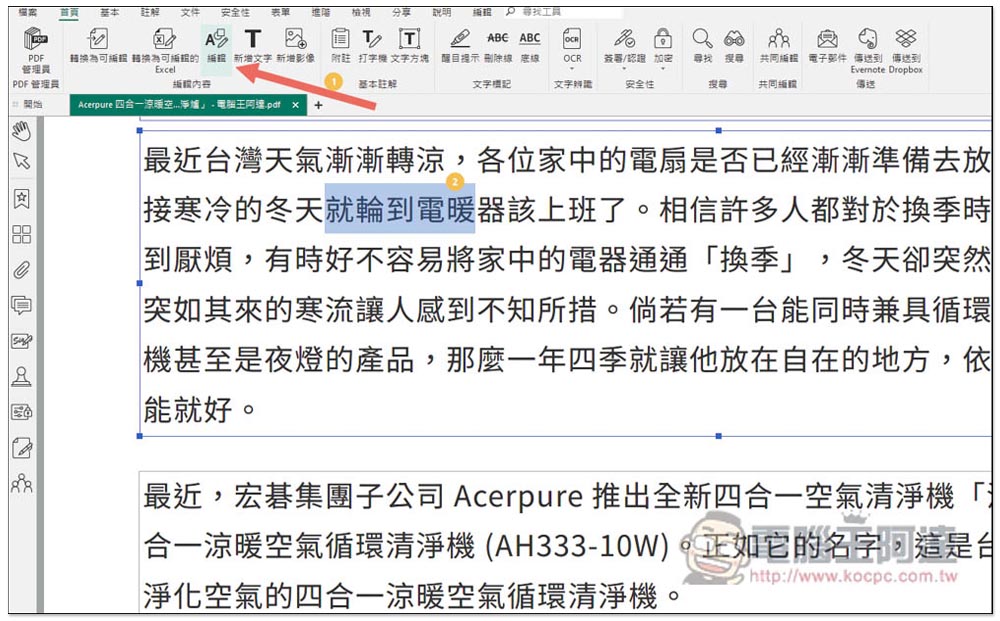Click highlighted text 就輪到電暖

(400, 209)
